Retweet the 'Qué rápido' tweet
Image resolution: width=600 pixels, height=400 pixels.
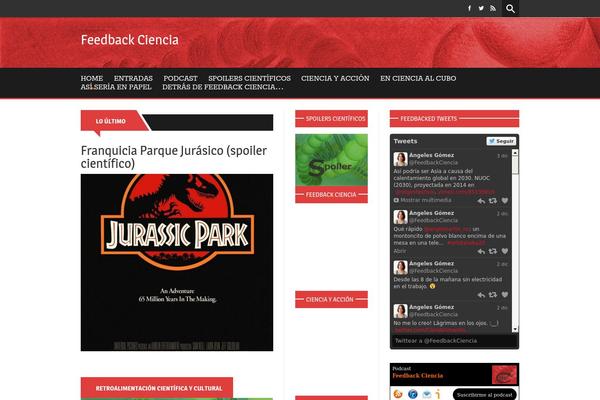[493, 251]
